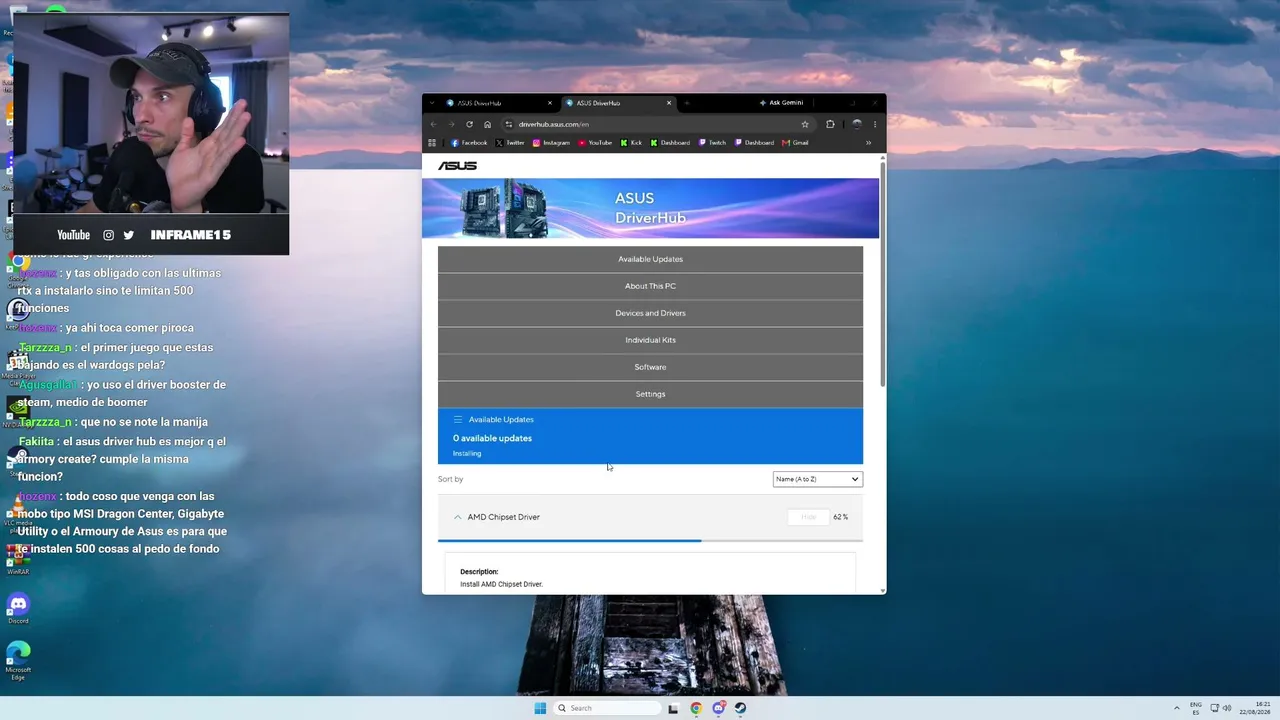This screenshot has height=720, width=1280.
Task: Click the Instagram icon on the webcam overlay
Action: [108, 235]
